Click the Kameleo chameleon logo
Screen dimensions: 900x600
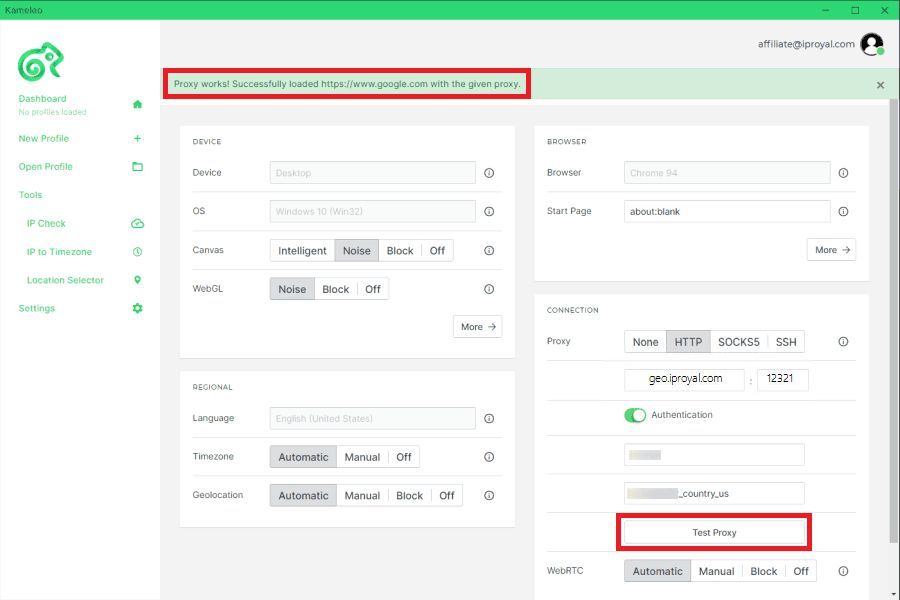(40, 61)
